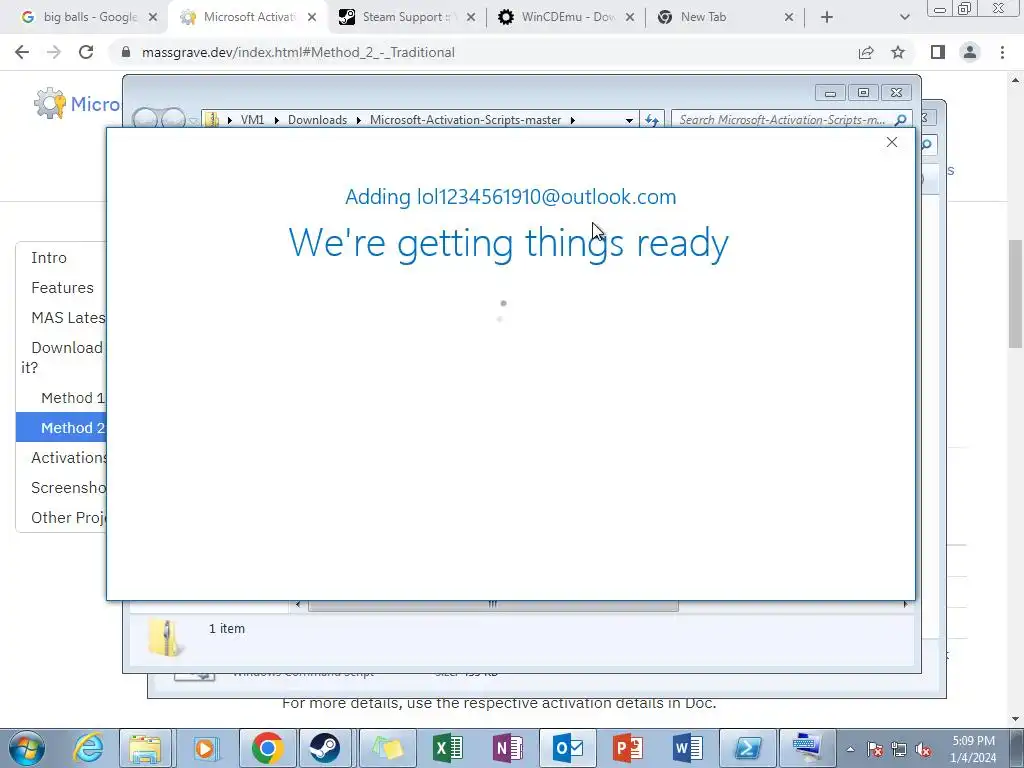The height and width of the screenshot is (768, 1024).
Task: Click Downloads in Explorer breadcrumb
Action: 317,120
